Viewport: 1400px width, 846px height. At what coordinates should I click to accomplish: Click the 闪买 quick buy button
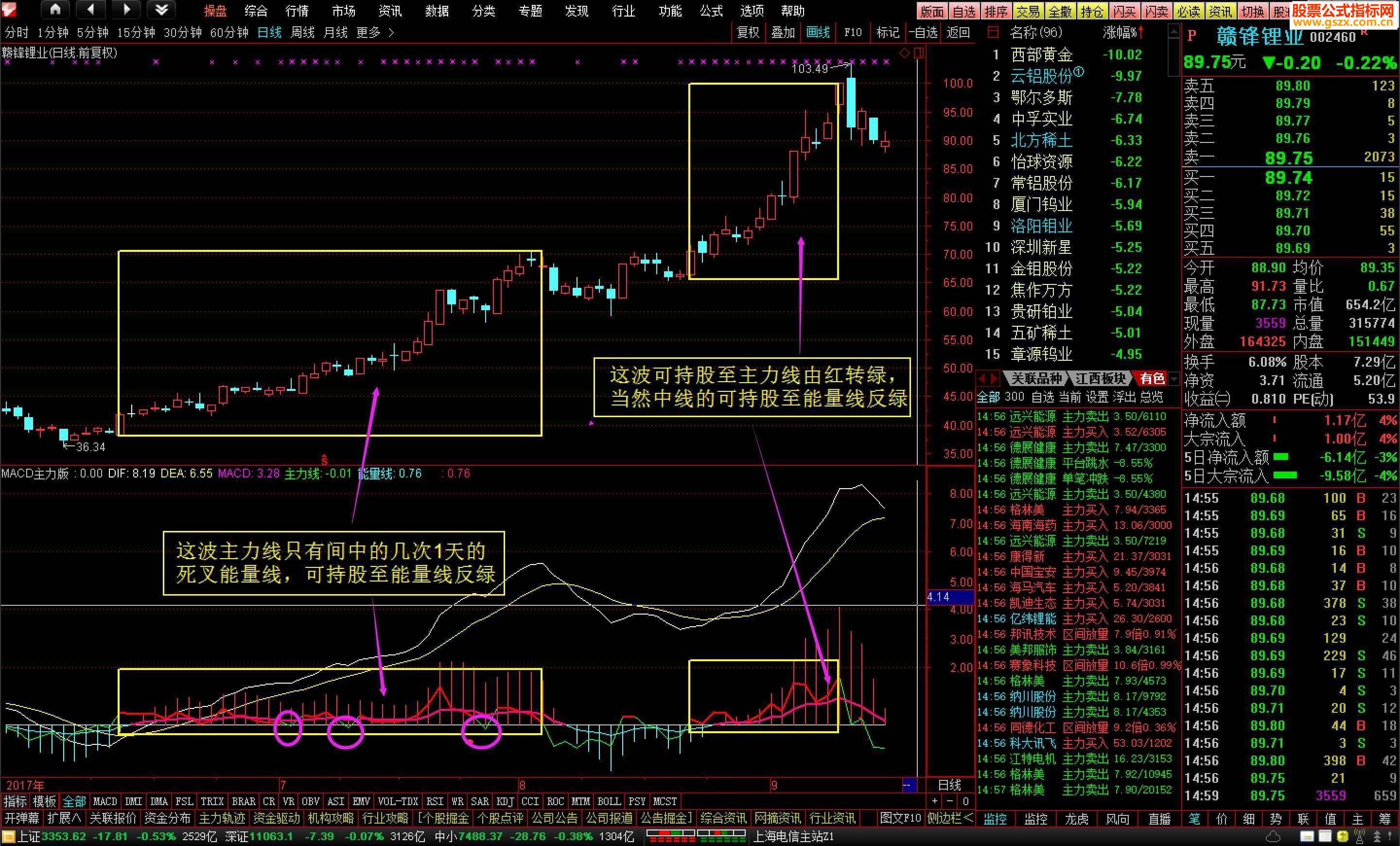[x=1124, y=11]
